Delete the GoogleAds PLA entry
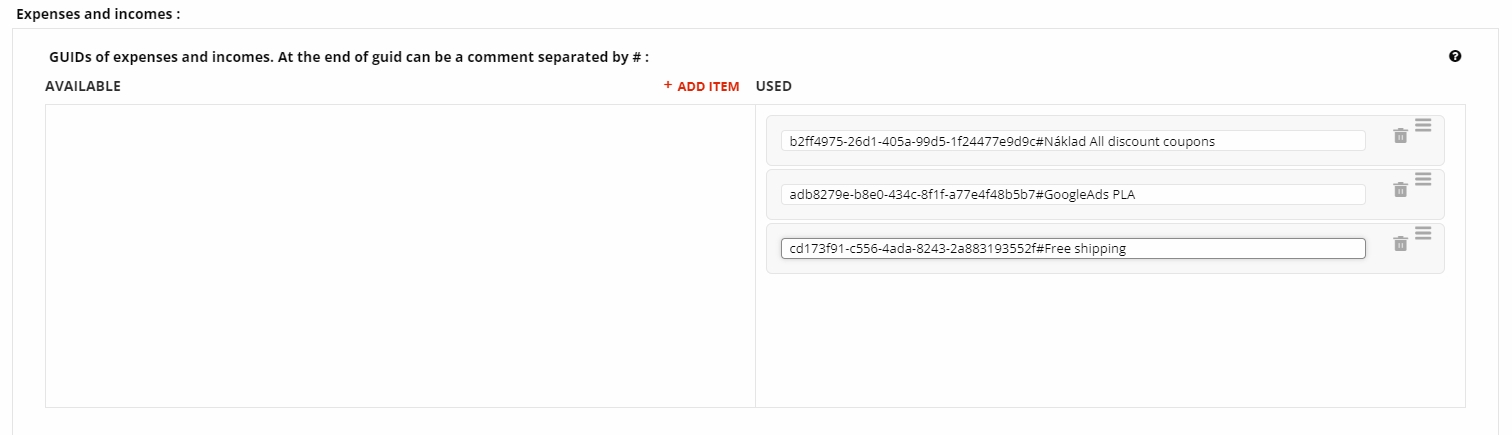The height and width of the screenshot is (435, 1512). pos(1400,190)
